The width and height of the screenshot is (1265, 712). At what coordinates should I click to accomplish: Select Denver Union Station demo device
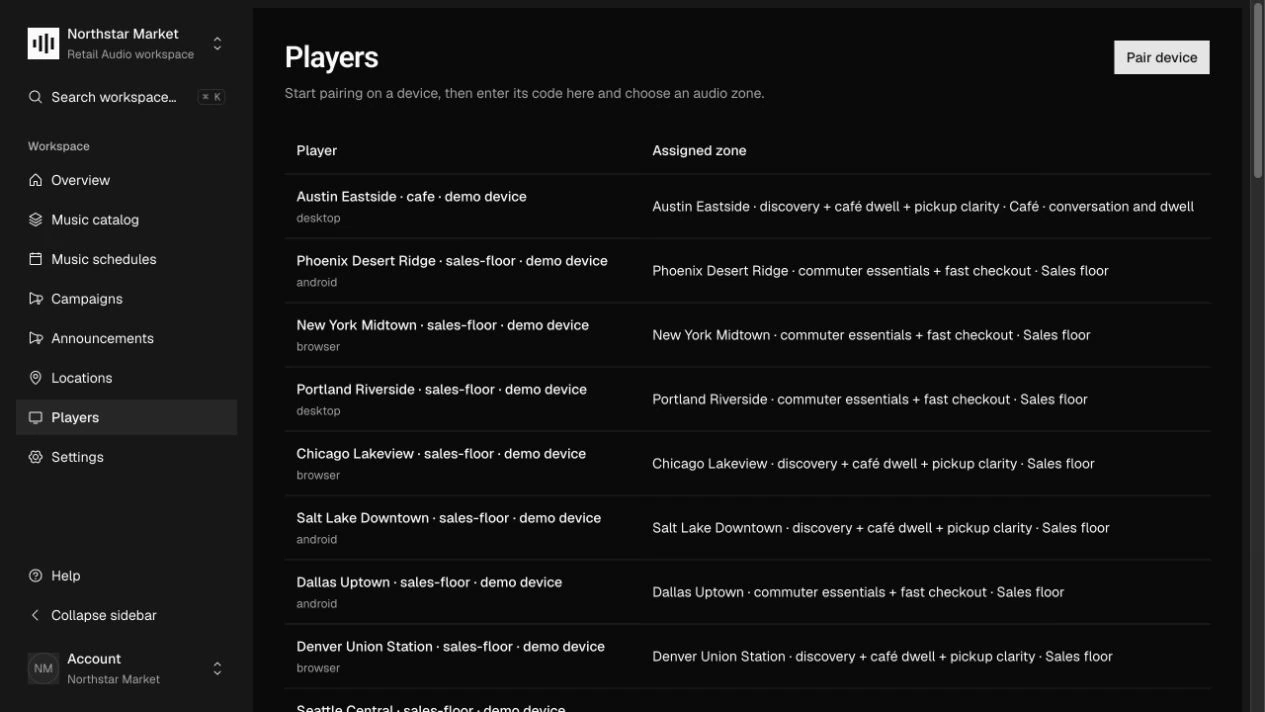tap(450, 647)
